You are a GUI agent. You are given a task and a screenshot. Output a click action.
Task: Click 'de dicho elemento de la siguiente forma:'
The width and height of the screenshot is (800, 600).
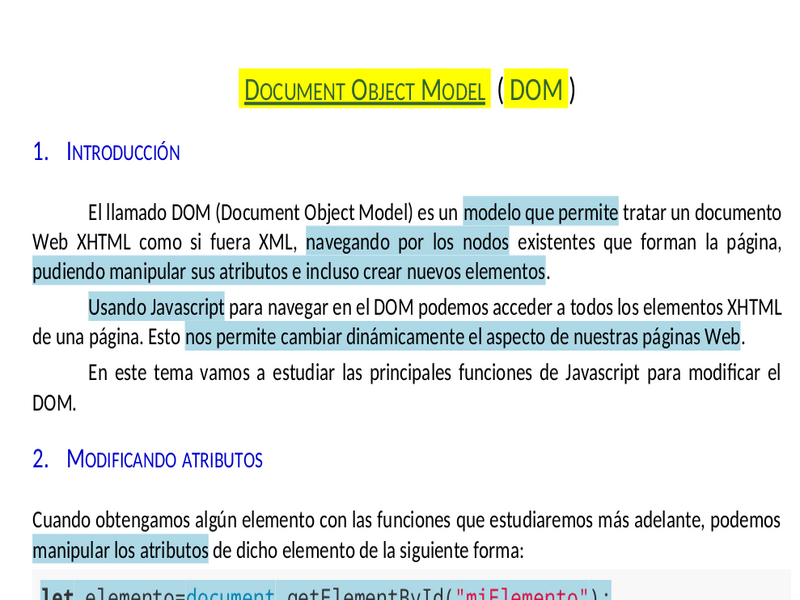click(x=368, y=550)
